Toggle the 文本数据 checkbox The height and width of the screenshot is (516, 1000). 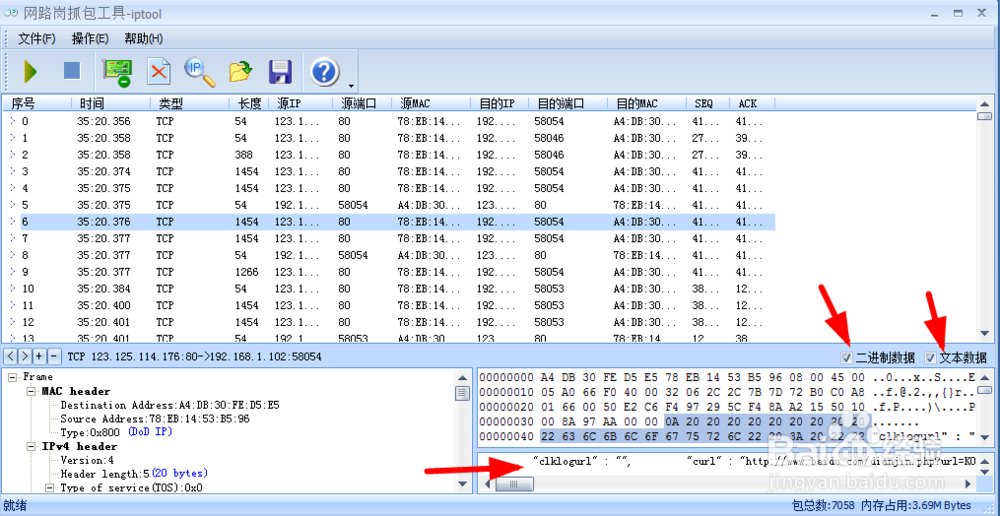930,357
